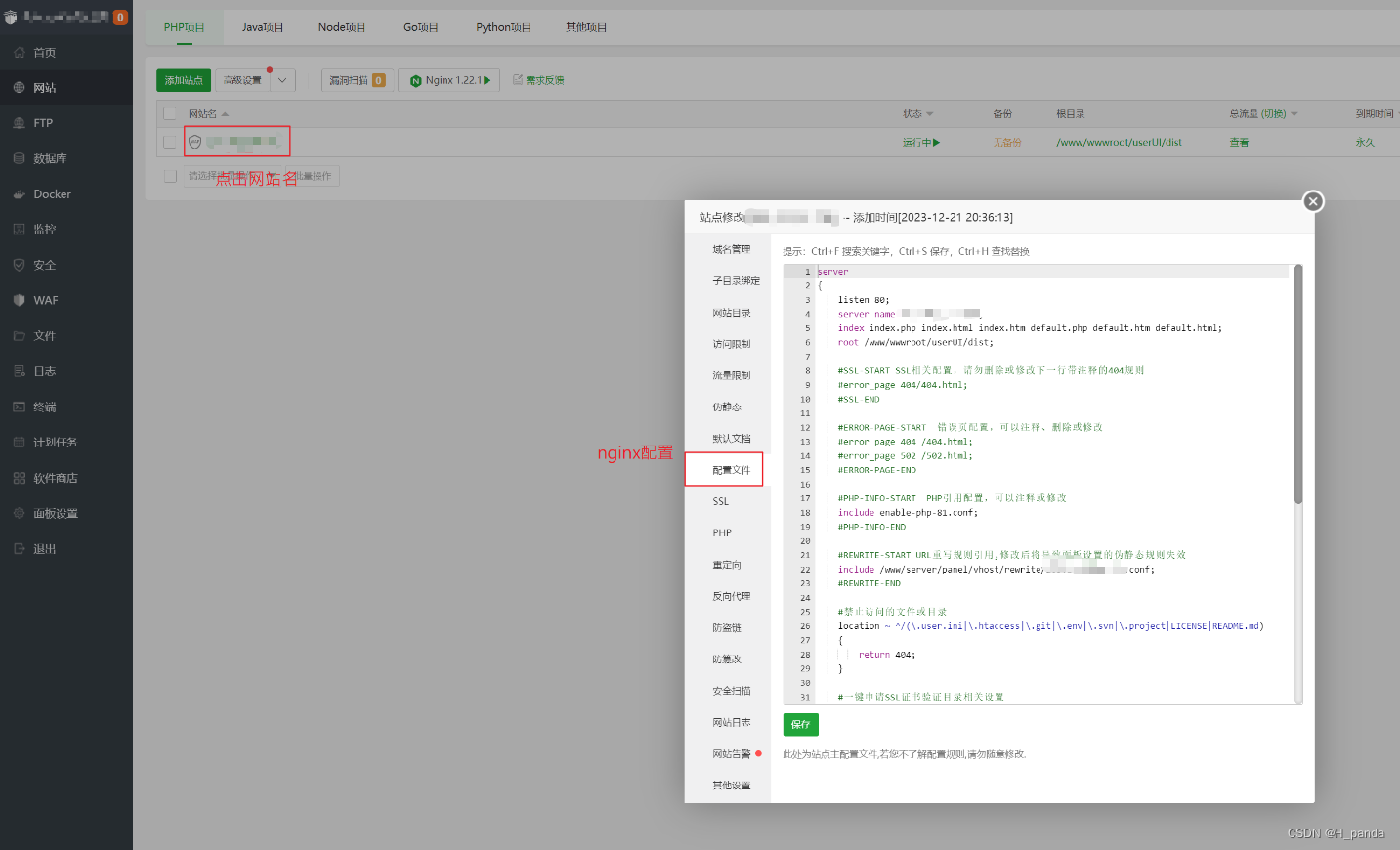Close the site modification dialog
The image size is (1400, 850).
coord(1313,201)
